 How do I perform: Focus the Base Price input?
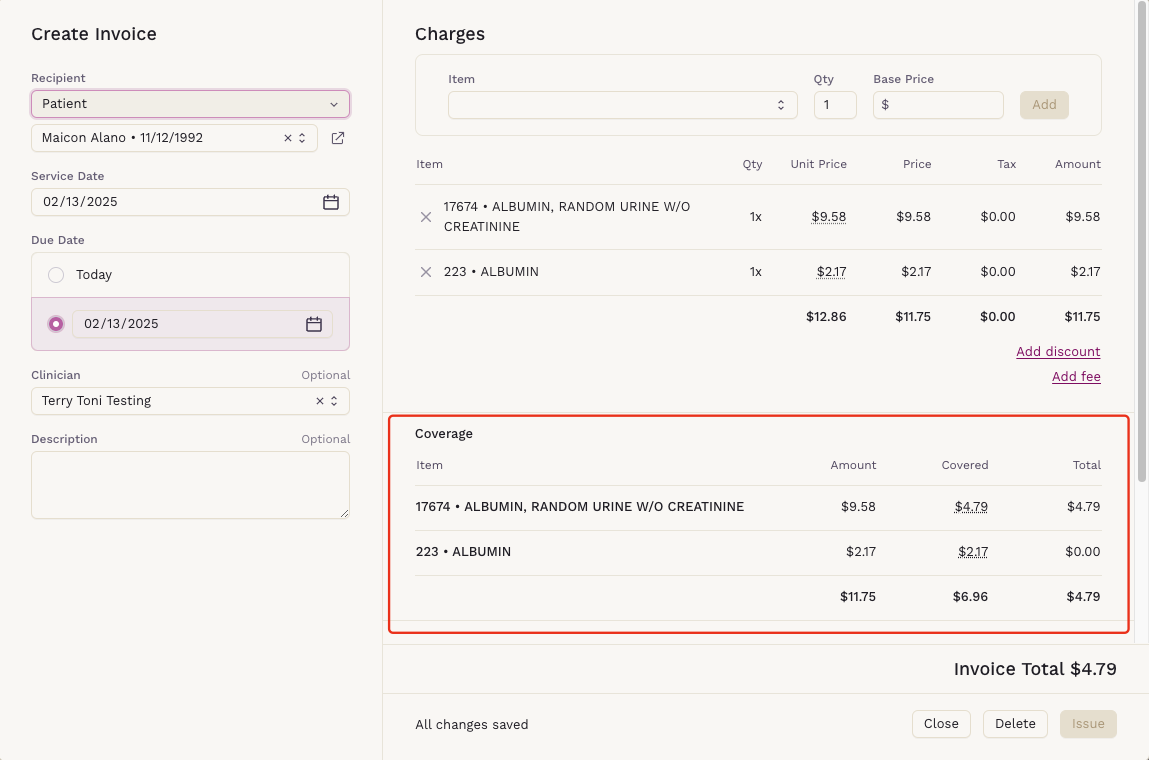(938, 105)
